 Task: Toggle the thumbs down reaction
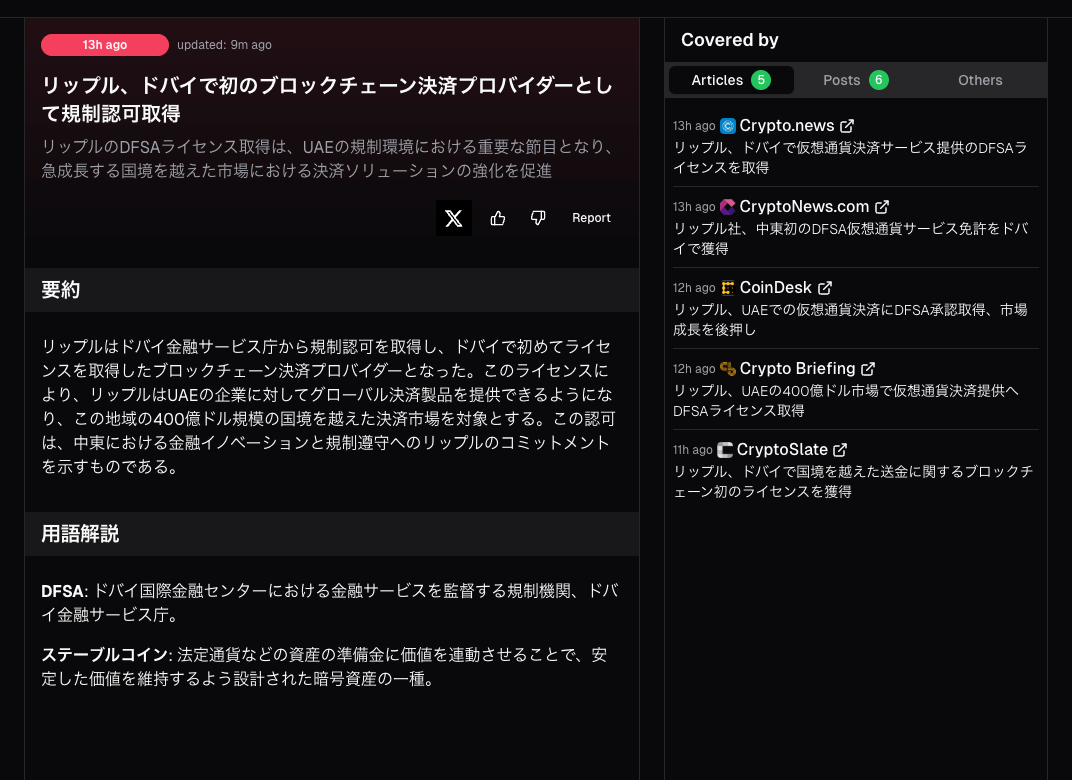click(538, 218)
